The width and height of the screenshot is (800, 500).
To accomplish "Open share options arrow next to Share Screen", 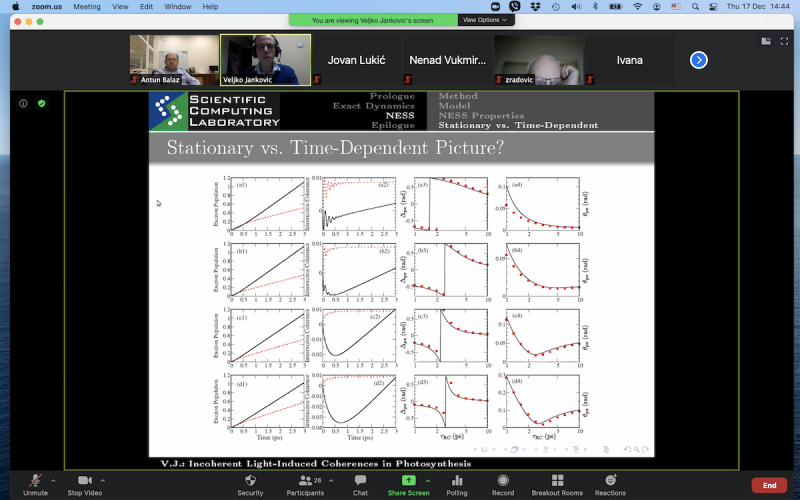I will (x=428, y=481).
